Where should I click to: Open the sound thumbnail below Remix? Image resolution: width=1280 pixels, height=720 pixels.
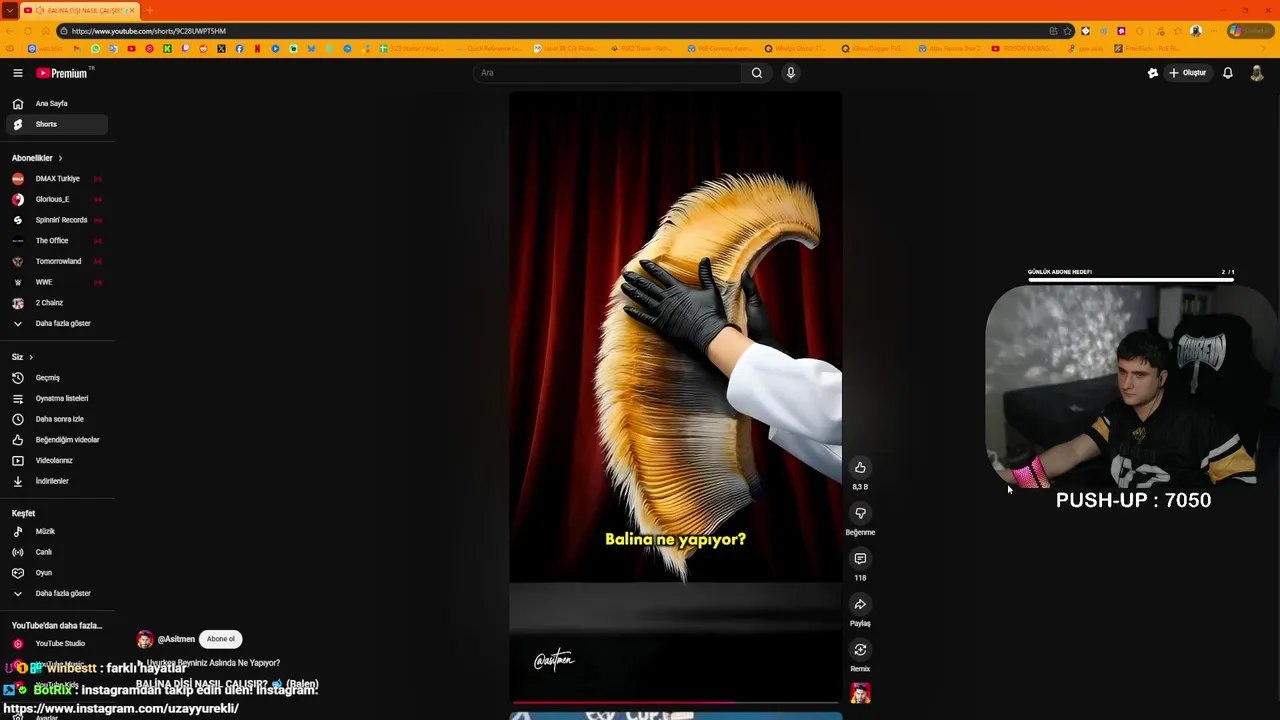(860, 693)
